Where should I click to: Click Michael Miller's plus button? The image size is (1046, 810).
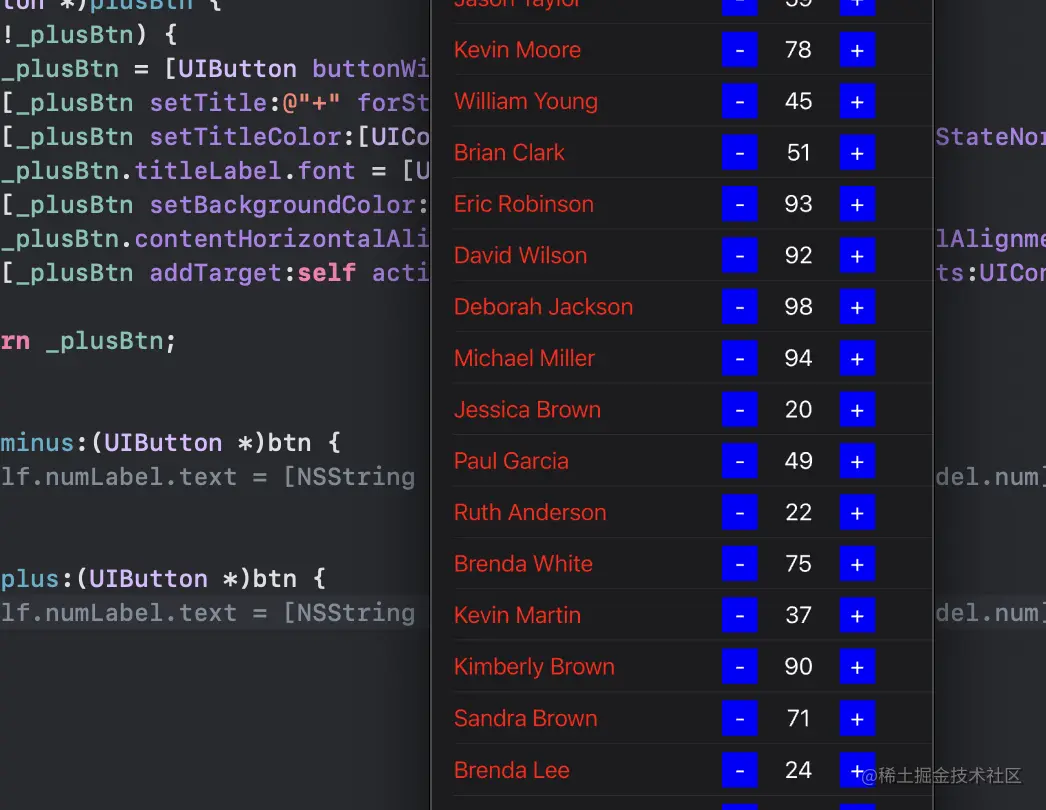[x=857, y=358]
